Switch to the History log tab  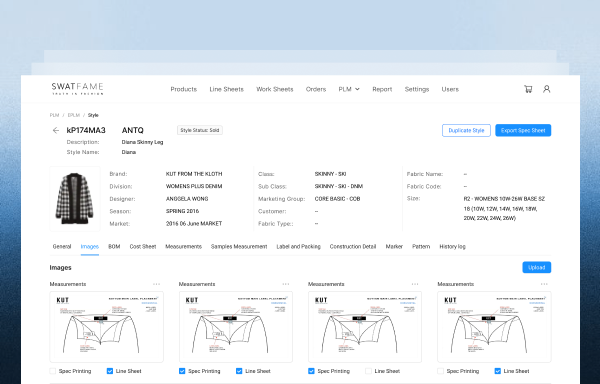(452, 247)
